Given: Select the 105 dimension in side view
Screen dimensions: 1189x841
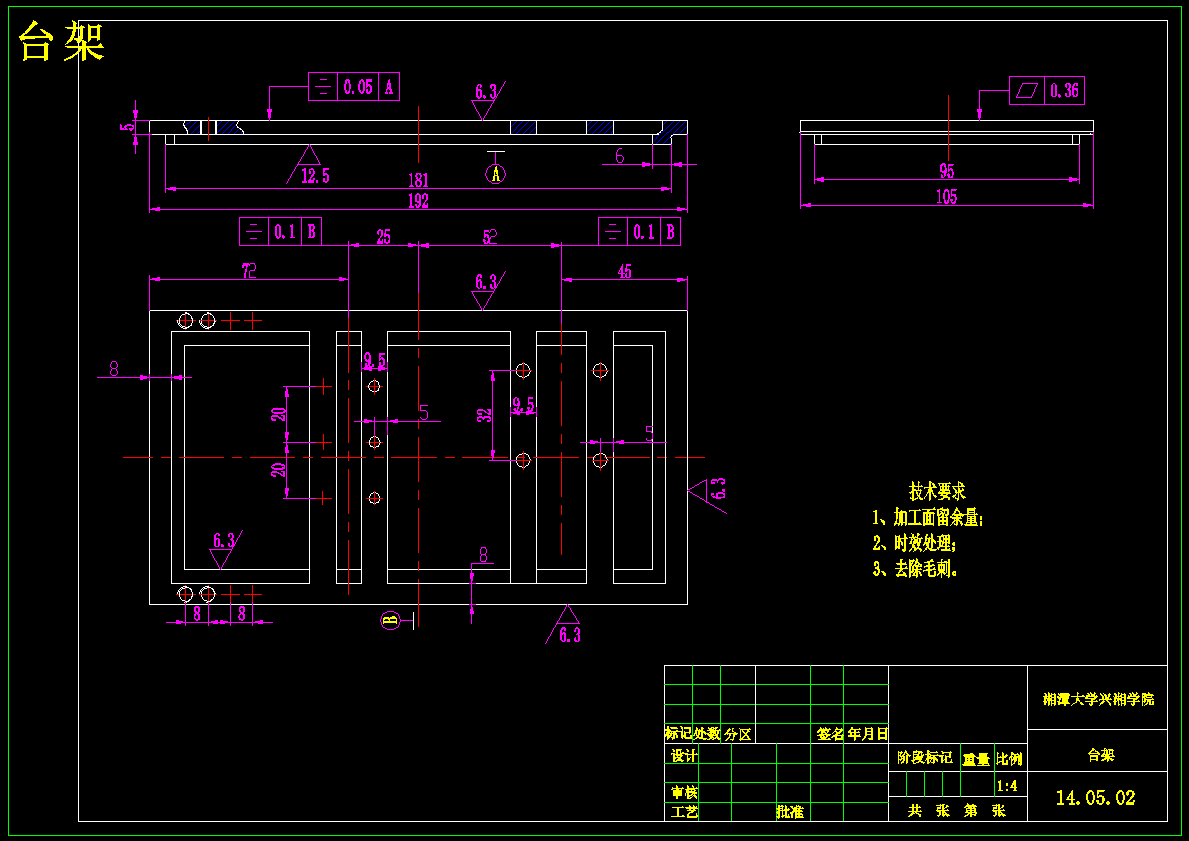Looking at the screenshot, I should point(946,197).
